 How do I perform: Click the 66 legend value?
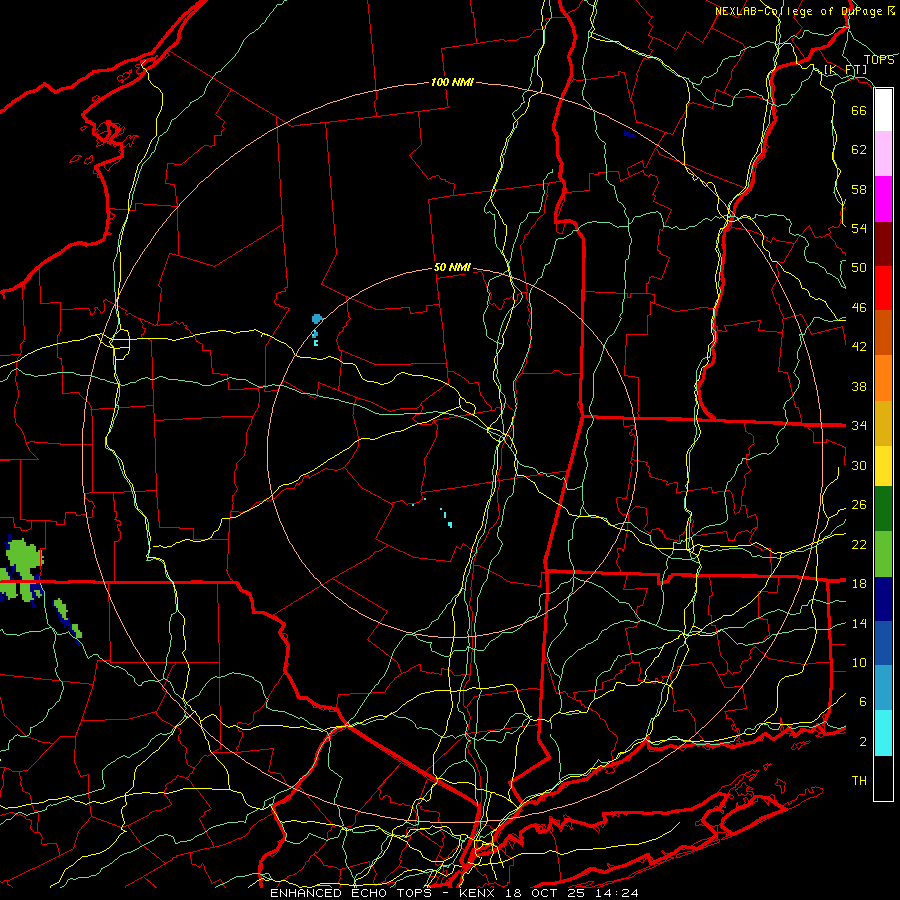859,110
